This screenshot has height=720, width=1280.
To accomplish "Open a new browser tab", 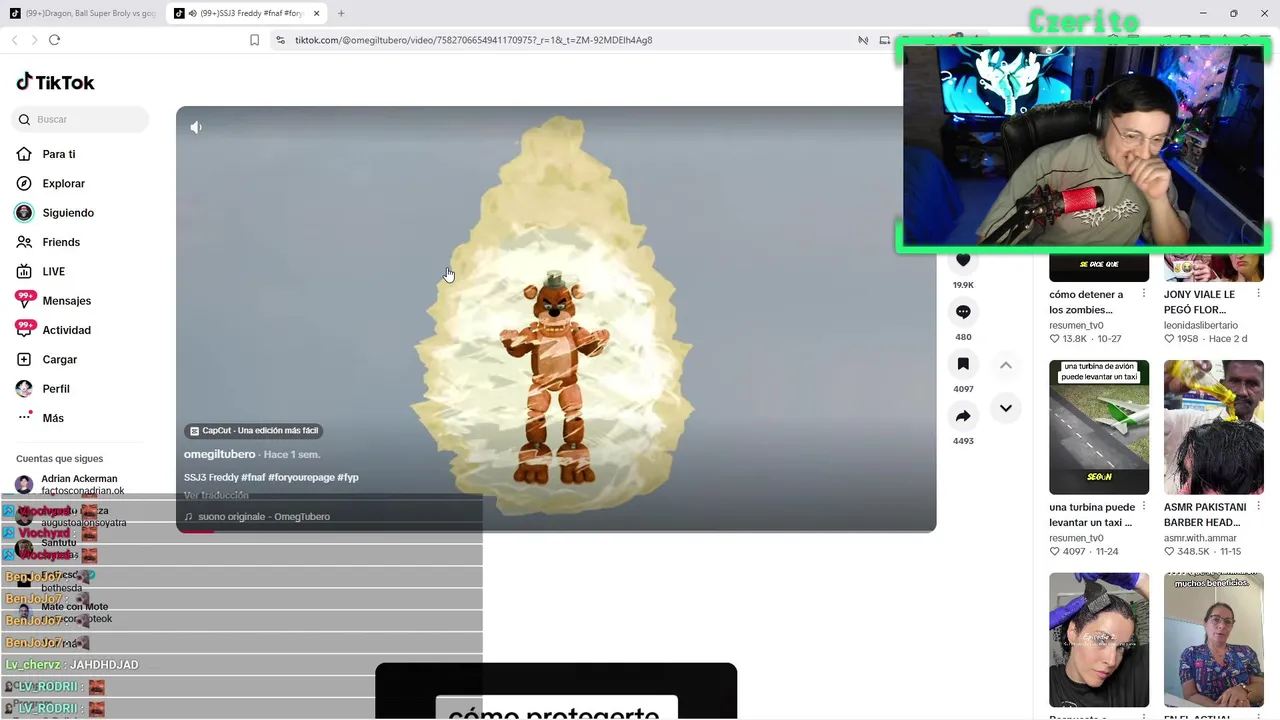I will (x=341, y=13).
